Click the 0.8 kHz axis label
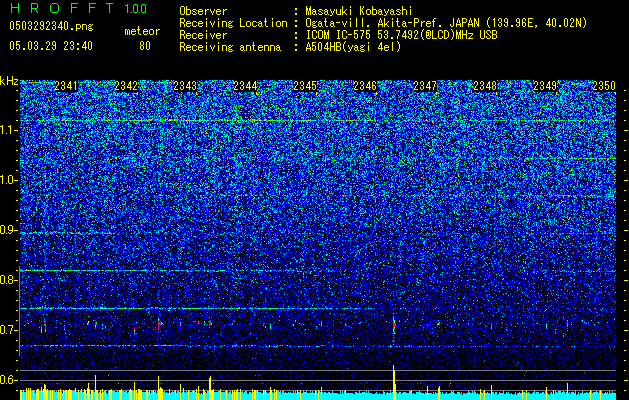Screen dimensions: 629x400 (7, 280)
